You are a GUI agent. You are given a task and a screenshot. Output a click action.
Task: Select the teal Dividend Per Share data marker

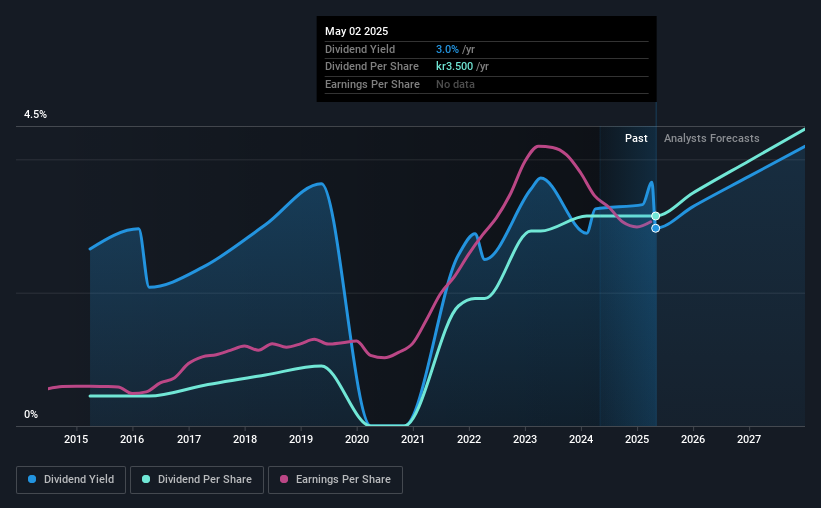(656, 216)
